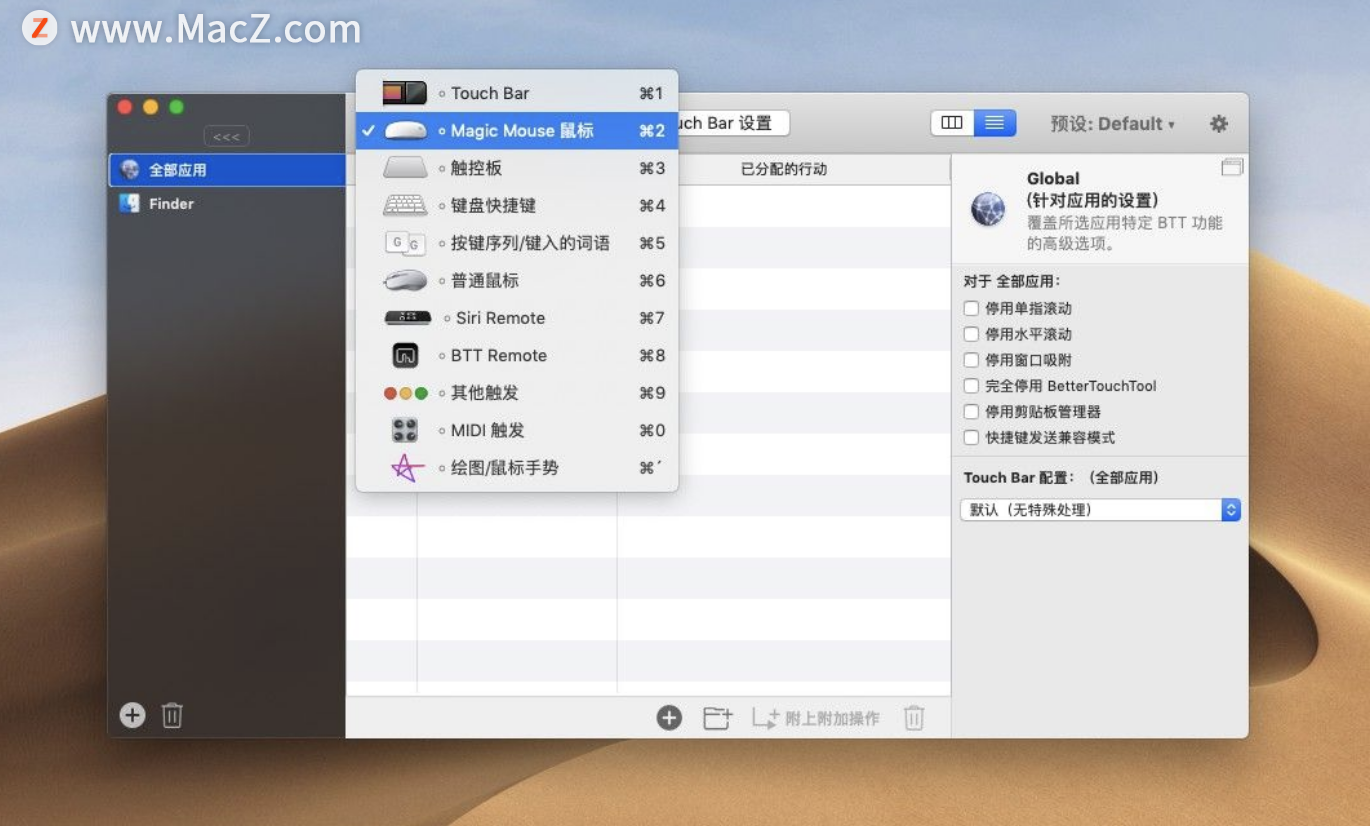
Task: Switch to list view layout icon
Action: (995, 123)
